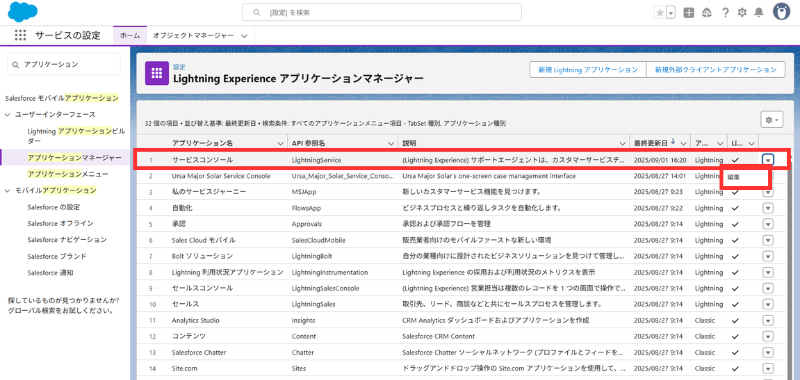Image resolution: width=800 pixels, height=380 pixels.
Task: Open Salesforce ブランド sidebar item
Action: (57, 256)
